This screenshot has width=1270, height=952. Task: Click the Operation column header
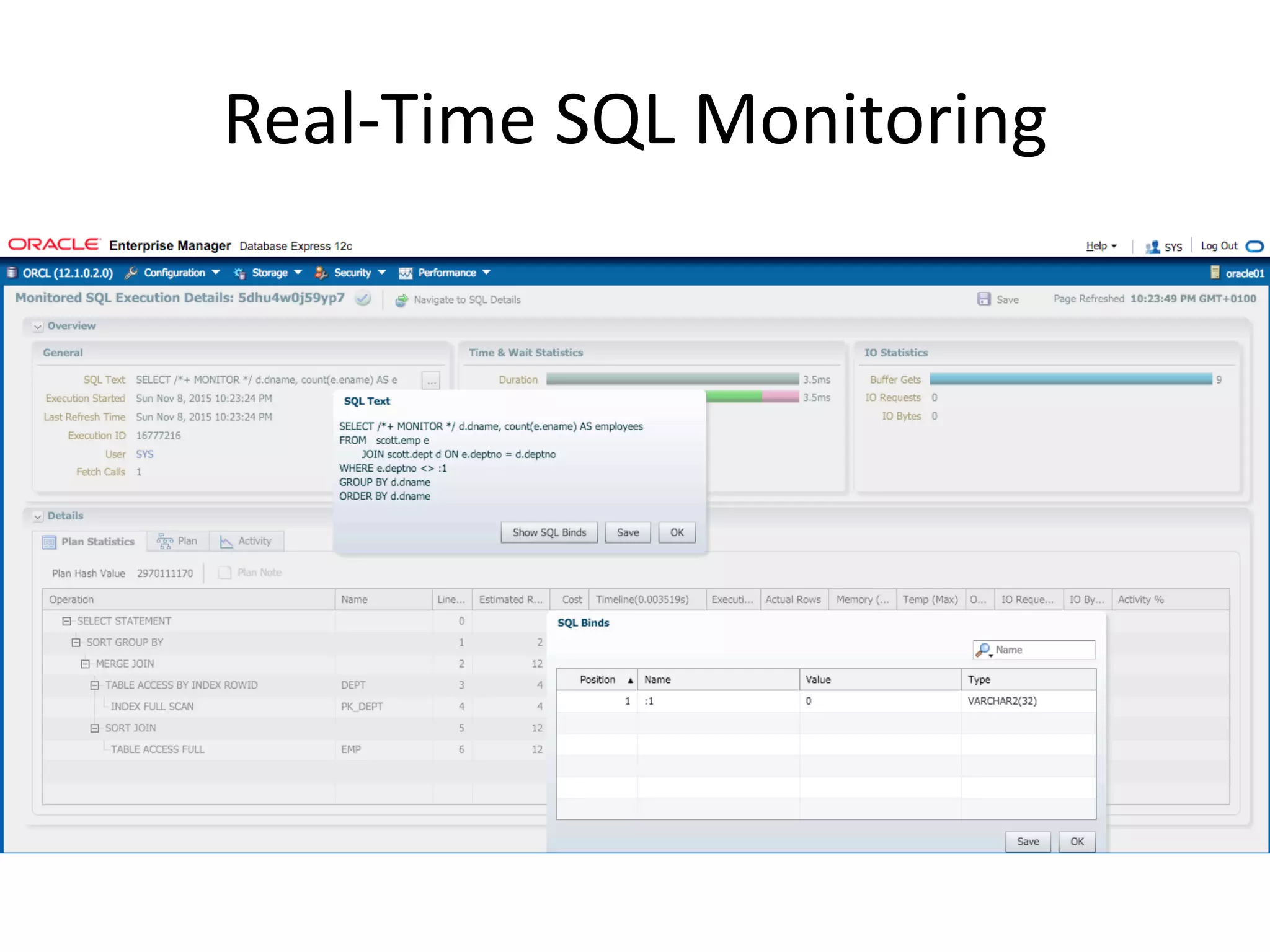189,600
